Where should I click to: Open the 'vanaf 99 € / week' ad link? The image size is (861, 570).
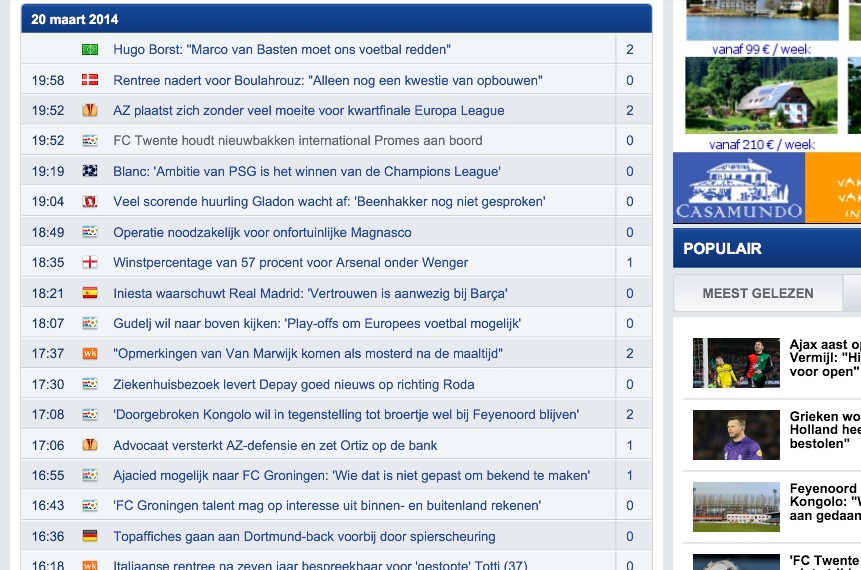761,49
